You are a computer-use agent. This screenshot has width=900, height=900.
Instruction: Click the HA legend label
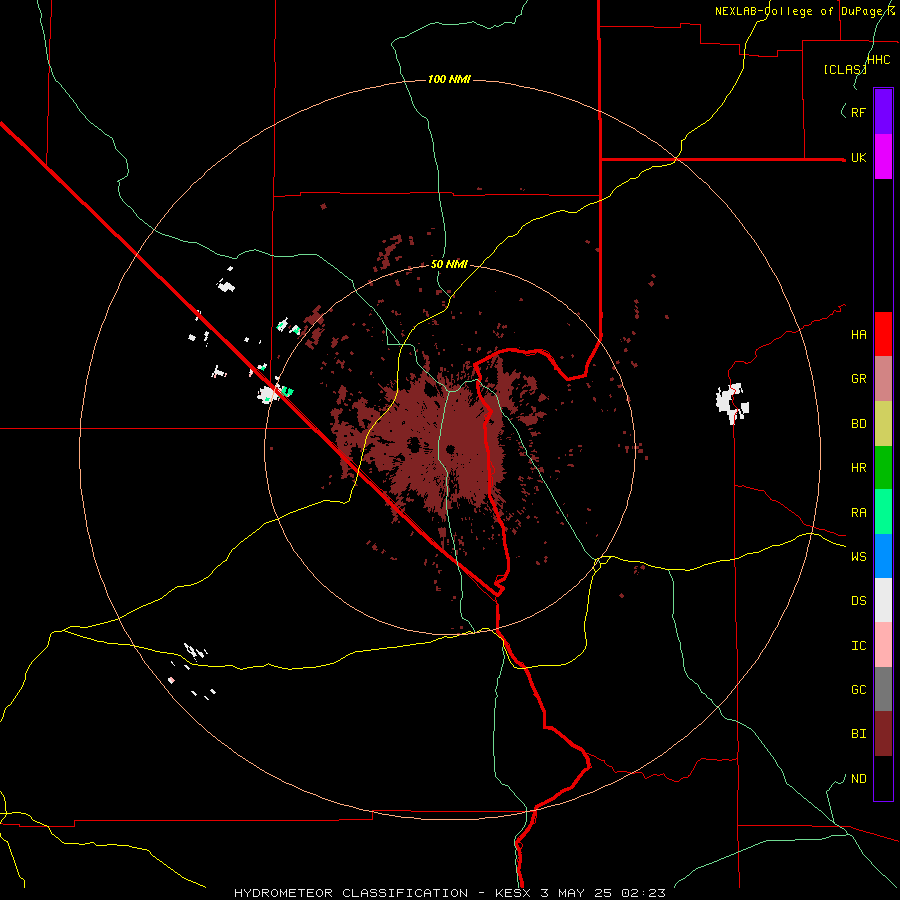(x=858, y=335)
